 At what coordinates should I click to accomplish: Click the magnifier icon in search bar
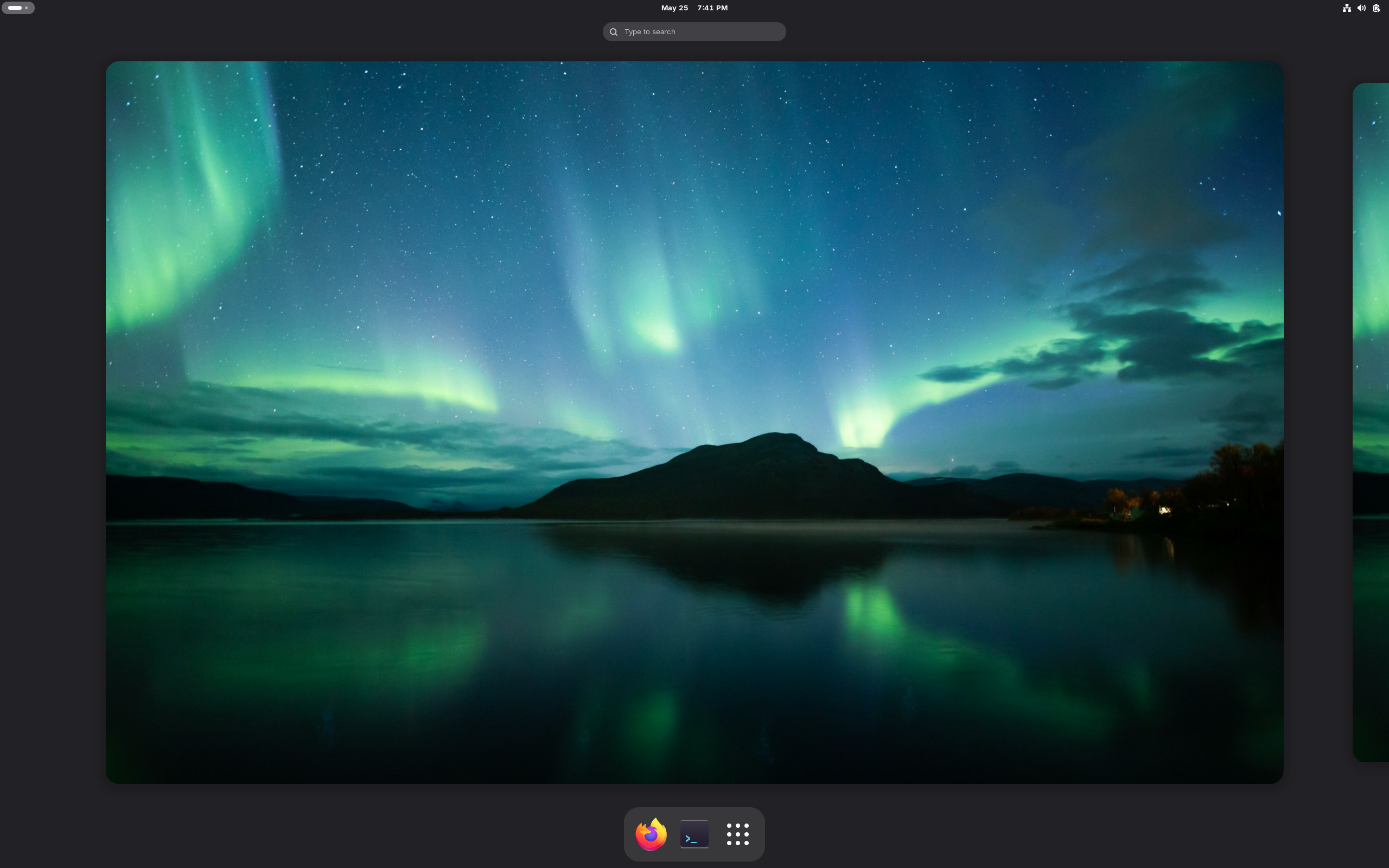(x=614, y=32)
